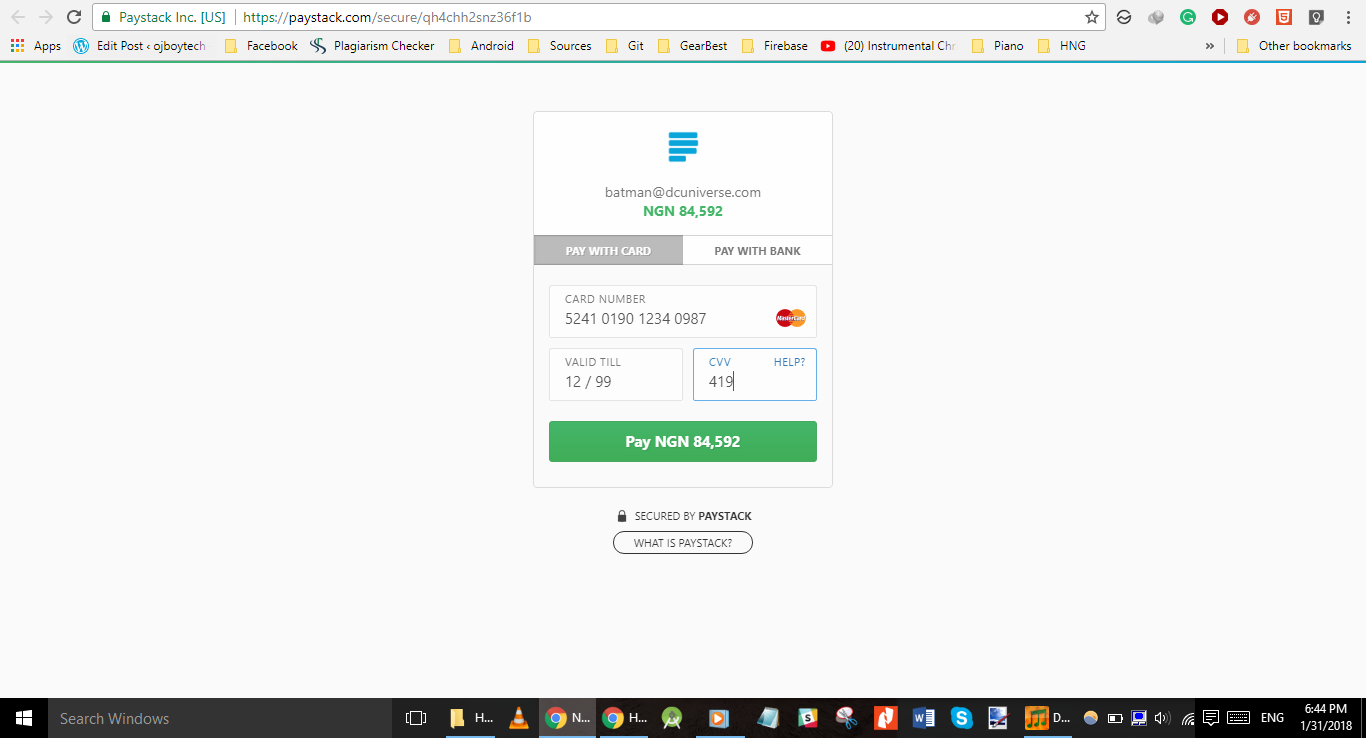Open Android Studio from the taskbar
The image size is (1366, 738).
(x=672, y=718)
